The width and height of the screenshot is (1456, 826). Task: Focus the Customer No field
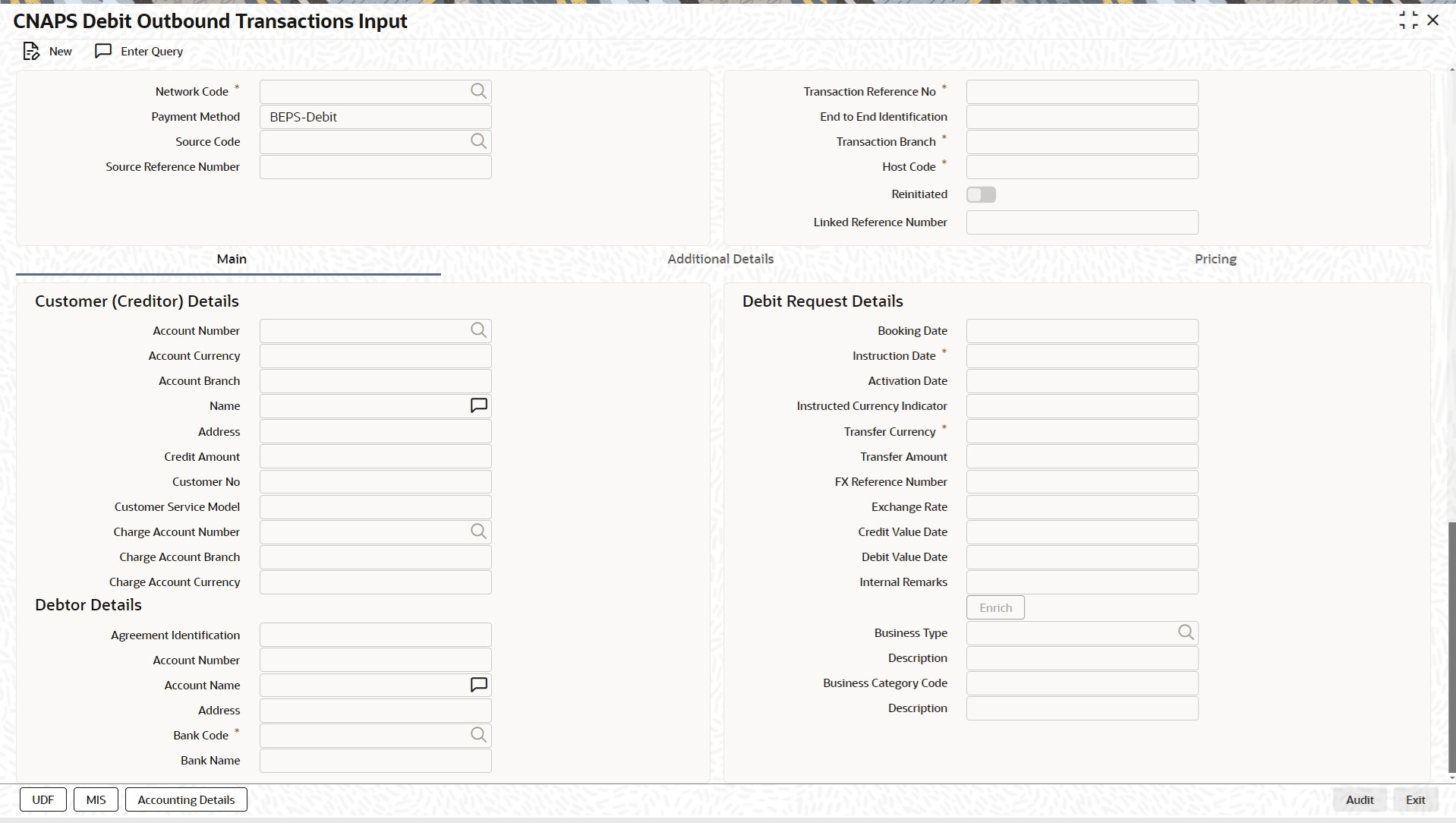(x=376, y=482)
